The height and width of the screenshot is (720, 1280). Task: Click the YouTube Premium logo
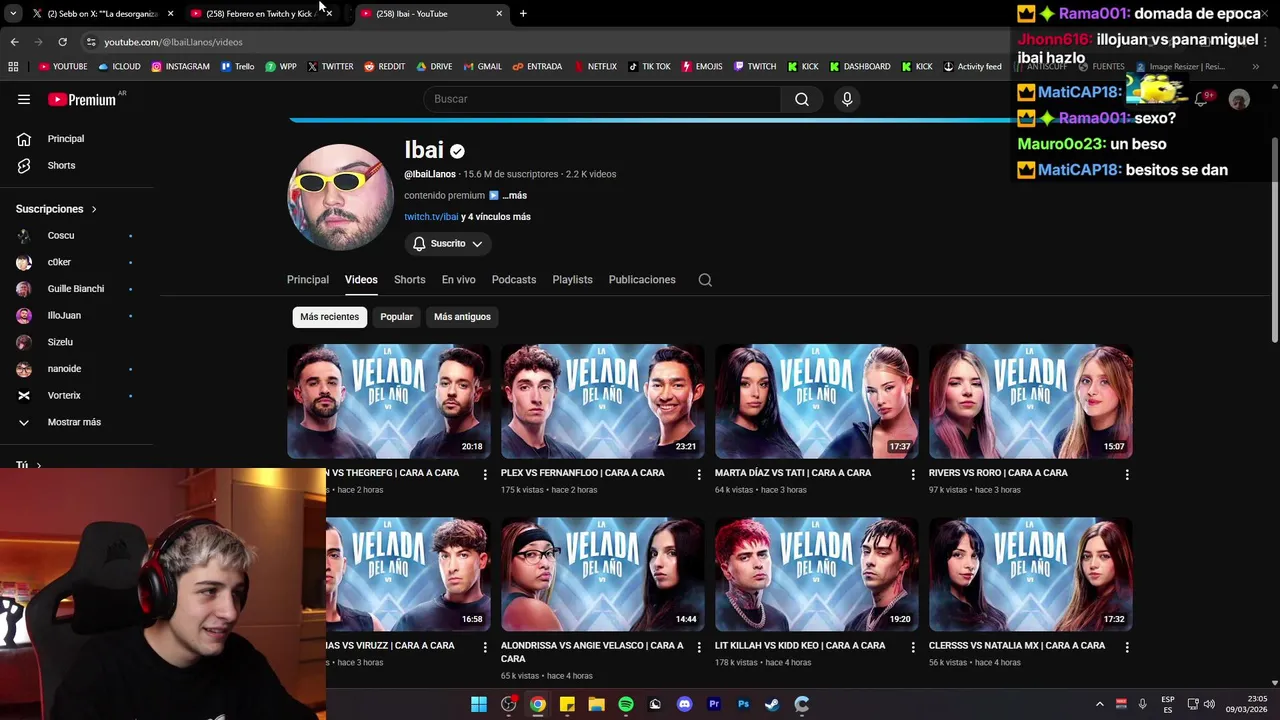pyautogui.click(x=82, y=99)
